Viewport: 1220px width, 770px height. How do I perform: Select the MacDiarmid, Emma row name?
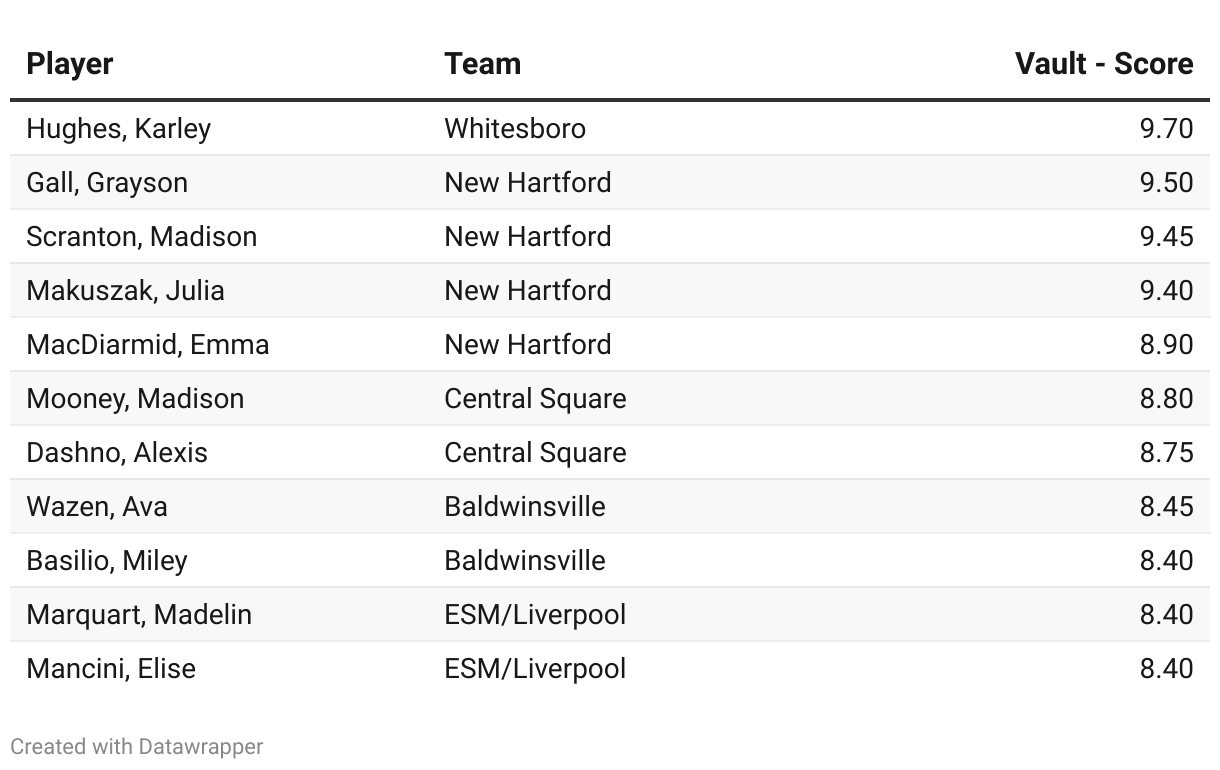[x=148, y=345]
